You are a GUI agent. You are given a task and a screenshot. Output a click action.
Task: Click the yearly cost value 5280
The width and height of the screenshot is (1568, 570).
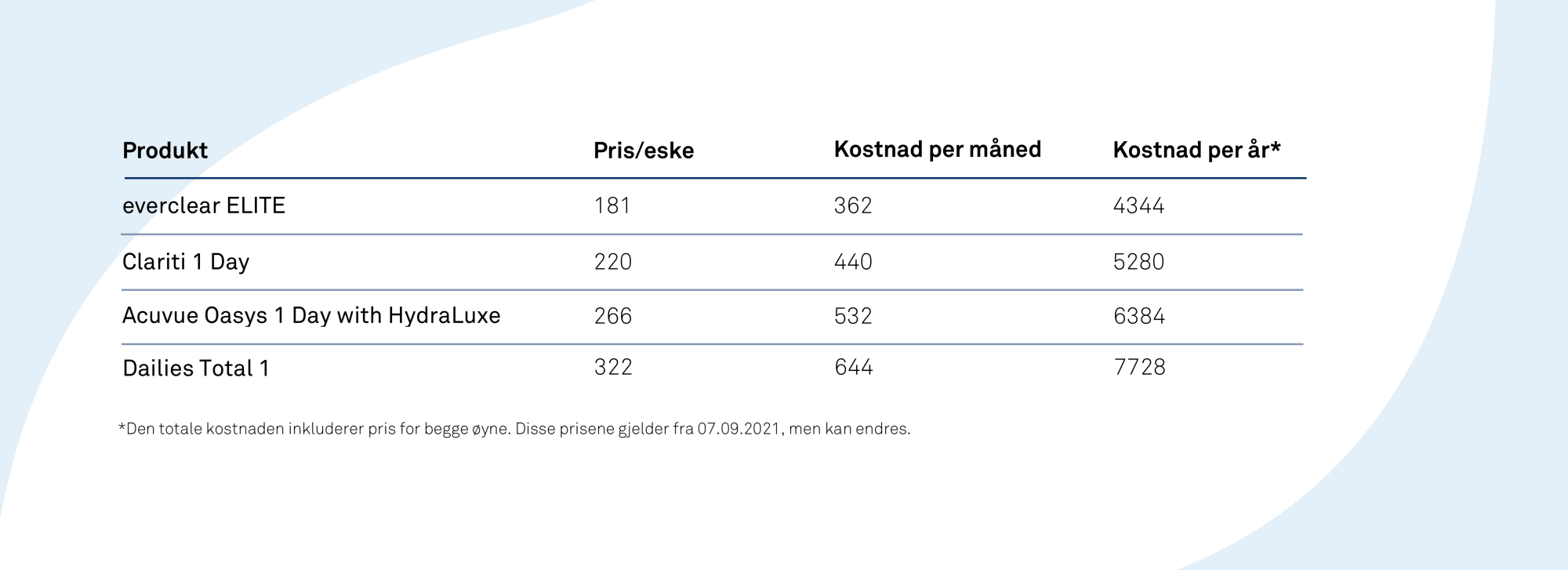pos(1139,262)
